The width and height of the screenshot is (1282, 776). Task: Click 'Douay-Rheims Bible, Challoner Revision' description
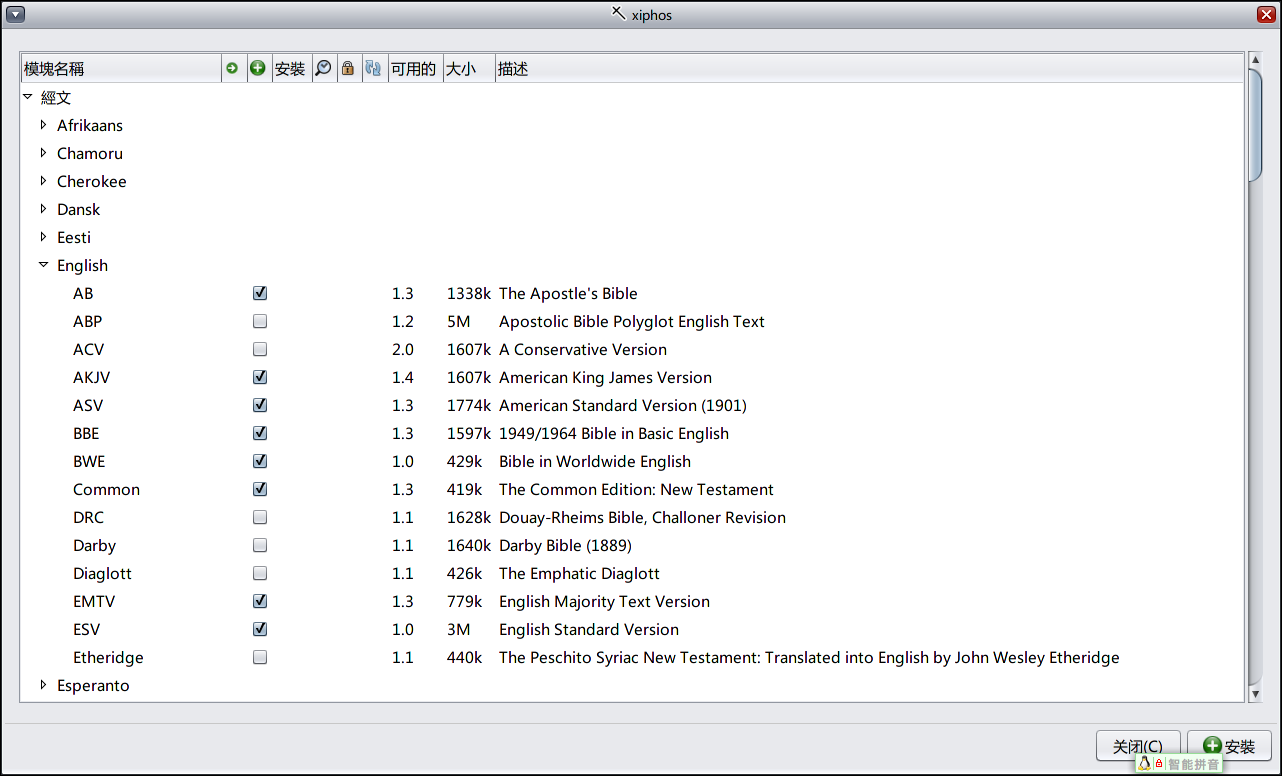coord(642,517)
